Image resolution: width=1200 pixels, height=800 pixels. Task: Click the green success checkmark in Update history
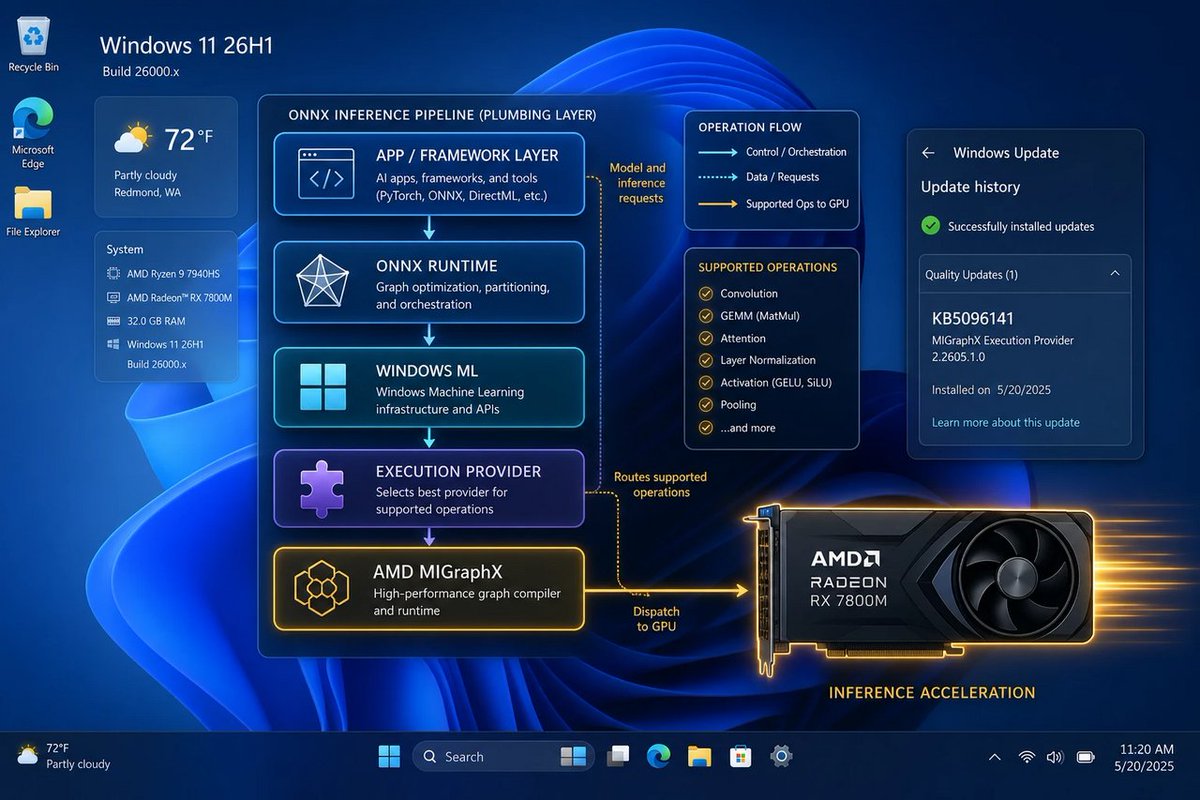click(930, 226)
